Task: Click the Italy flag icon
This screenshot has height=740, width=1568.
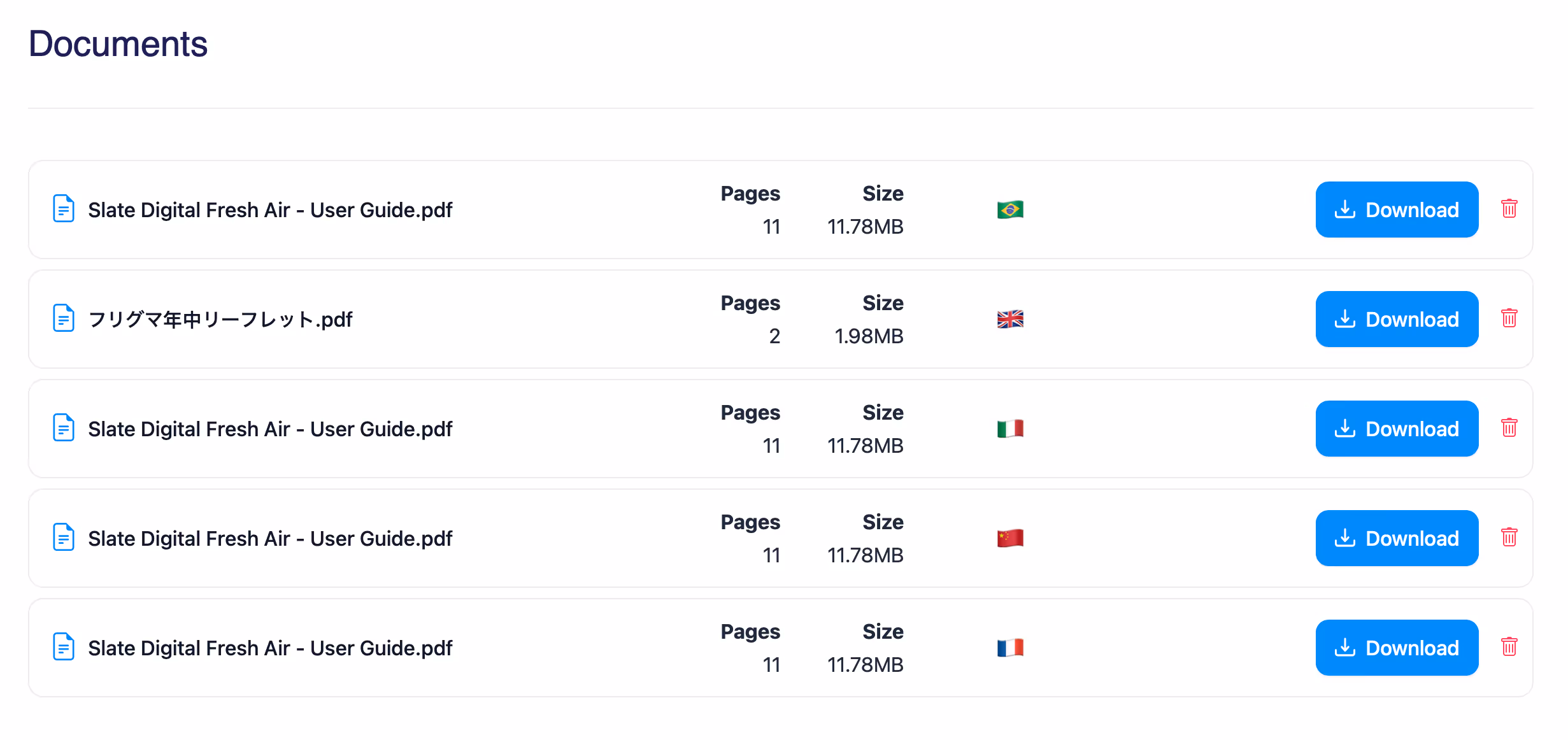Action: click(1010, 429)
